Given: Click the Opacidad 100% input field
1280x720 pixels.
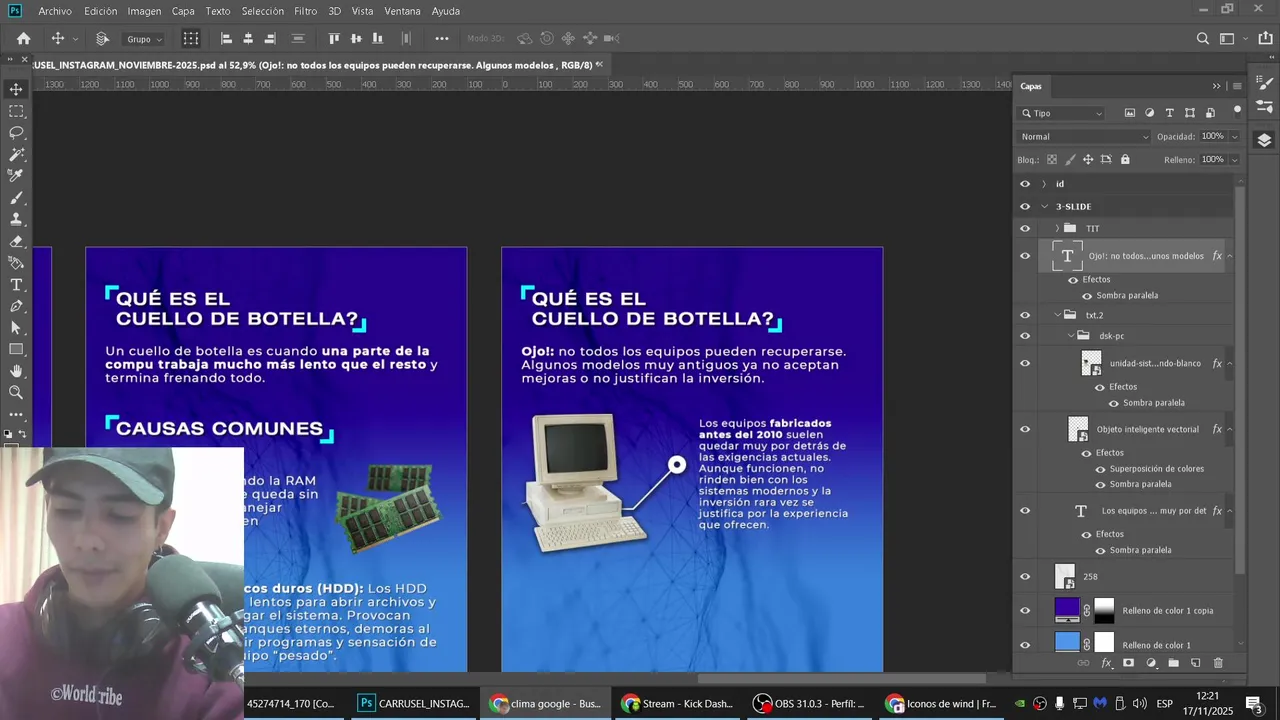Looking at the screenshot, I should pyautogui.click(x=1213, y=137).
